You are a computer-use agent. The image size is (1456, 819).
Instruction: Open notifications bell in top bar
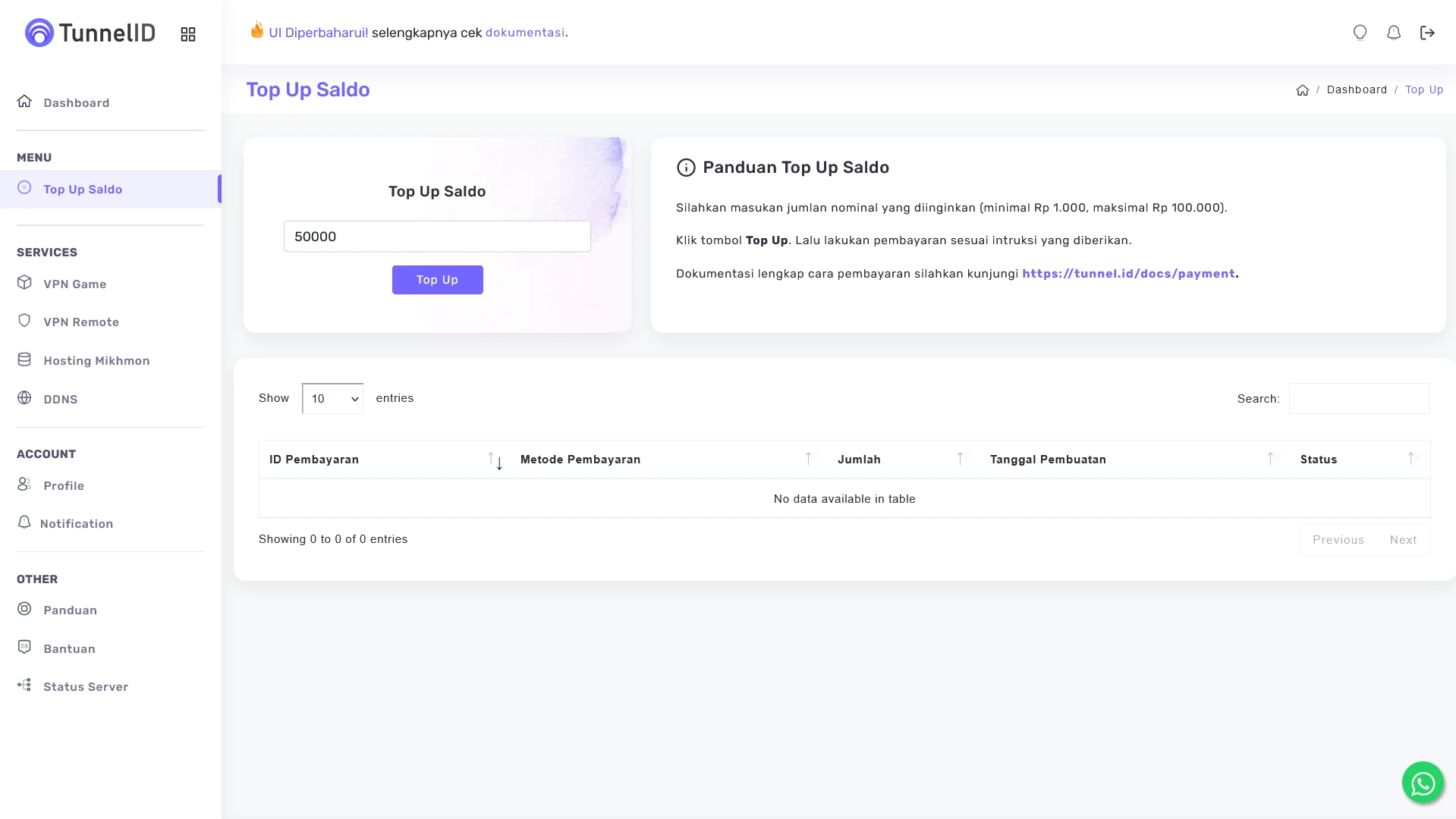1394,33
